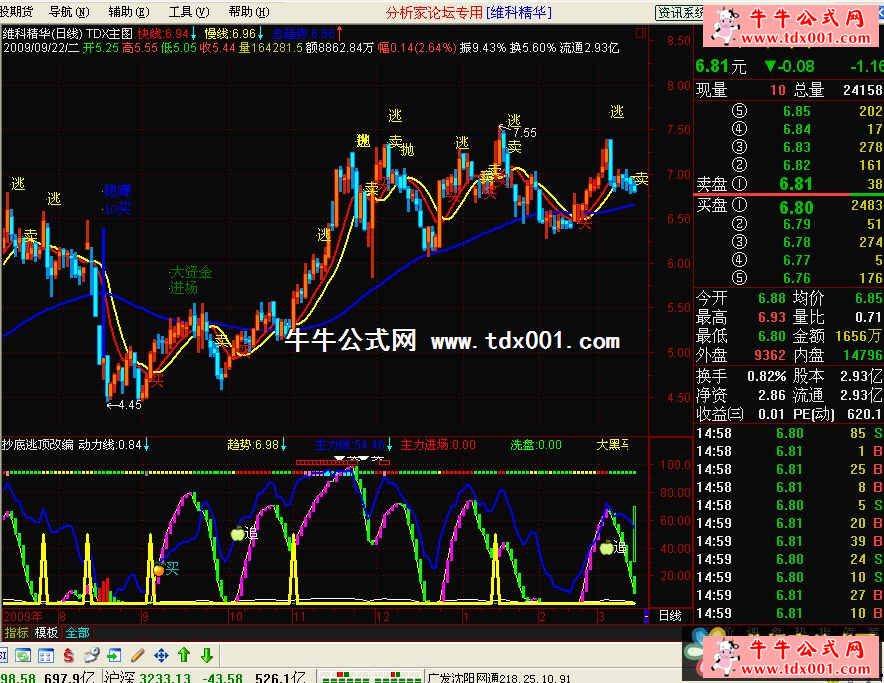Click the 主力进场:0.00 value label
Screen dimensions: 884x683
point(438,444)
